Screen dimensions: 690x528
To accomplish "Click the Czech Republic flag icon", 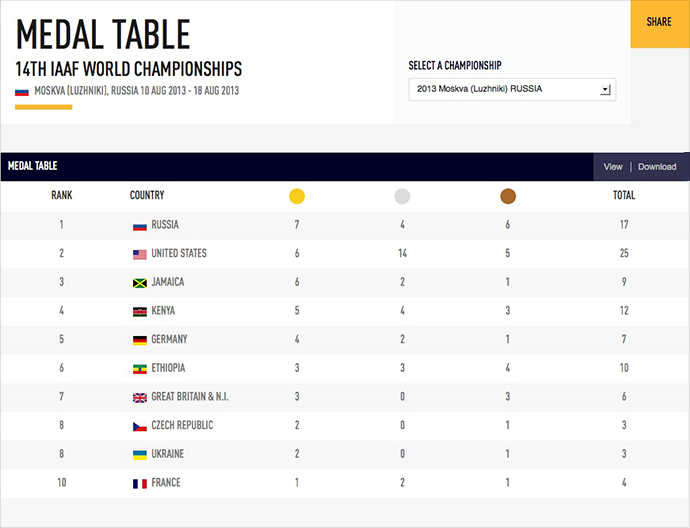I will tap(140, 426).
